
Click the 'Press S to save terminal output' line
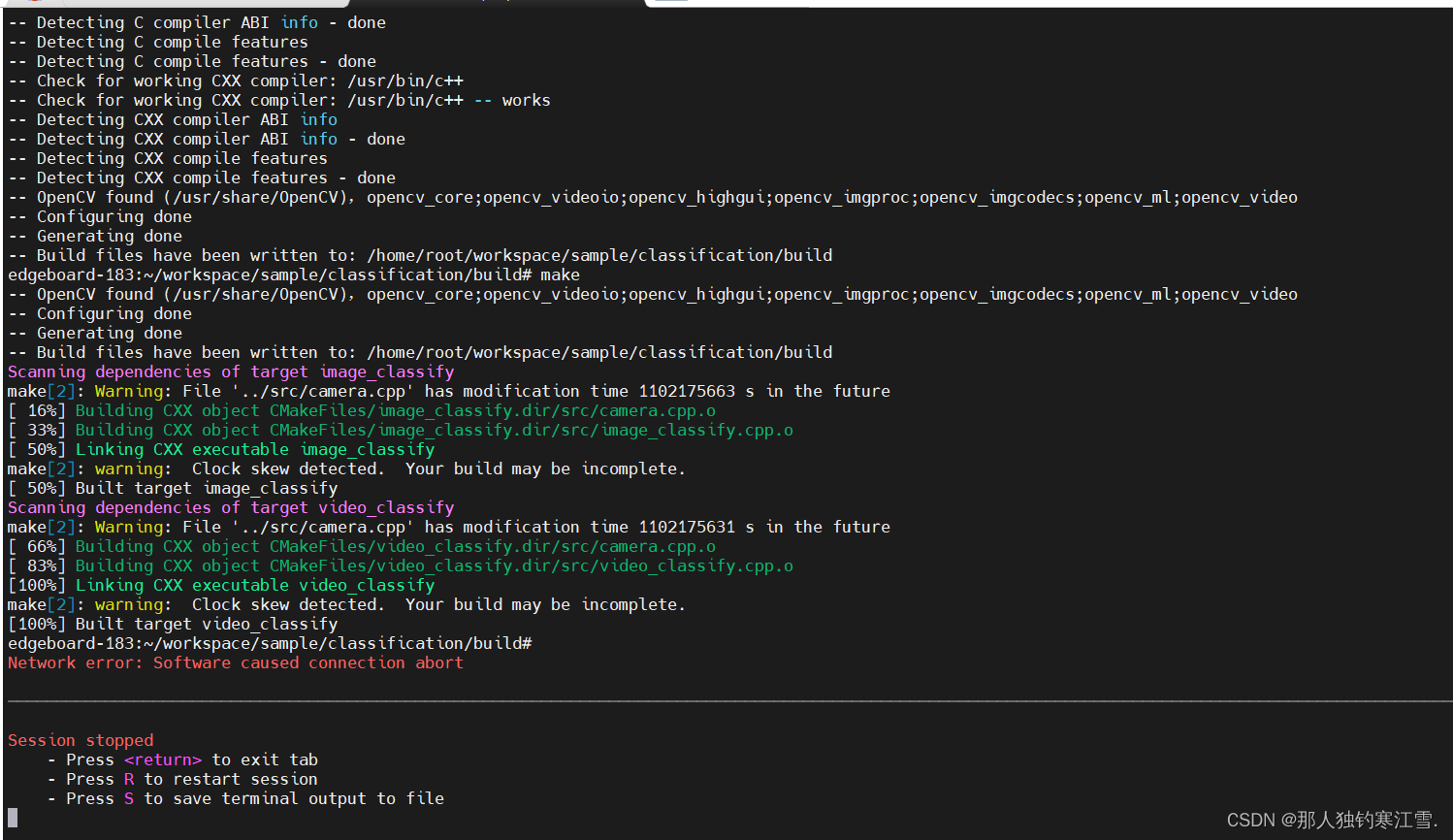tap(245, 799)
